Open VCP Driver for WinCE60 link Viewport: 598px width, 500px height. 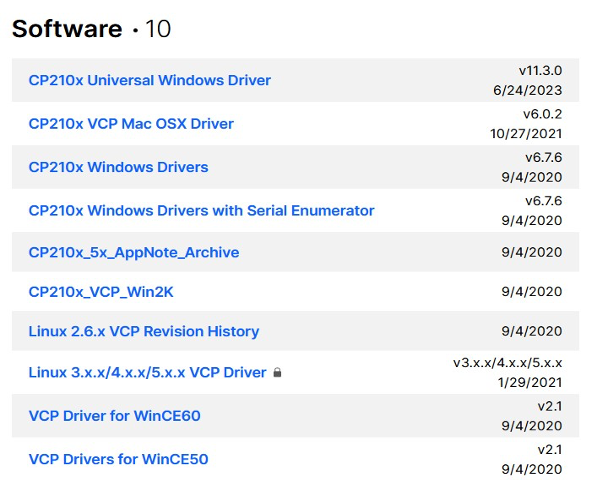tap(114, 416)
